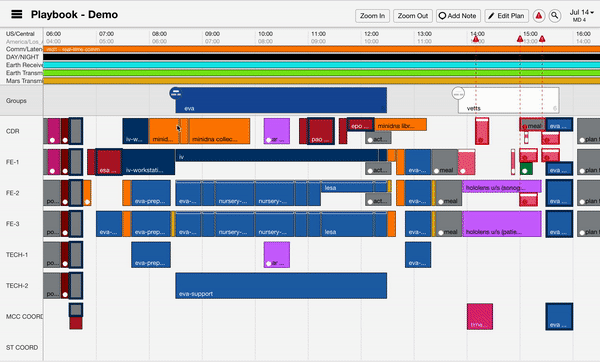Viewport: 600px width, 362px height.
Task: Collapse the eva group with its circle icon
Action: pos(176,93)
